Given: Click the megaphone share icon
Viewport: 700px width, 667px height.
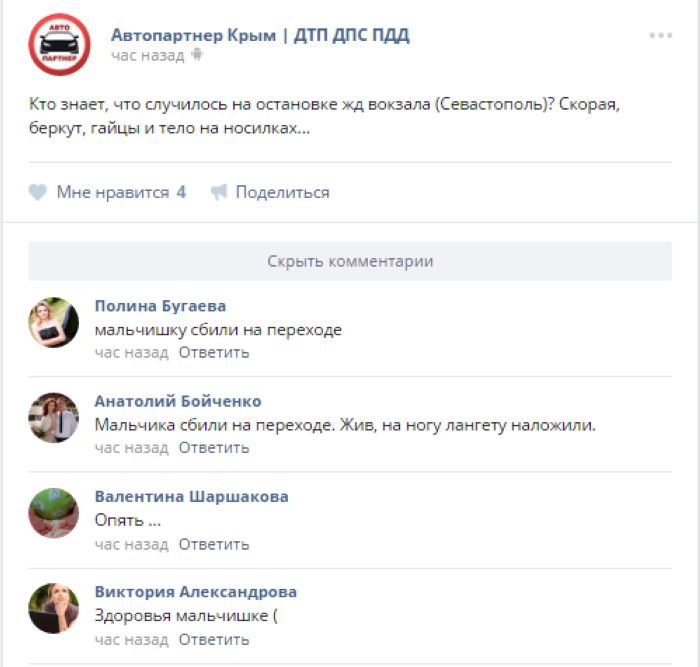Looking at the screenshot, I should (x=219, y=192).
